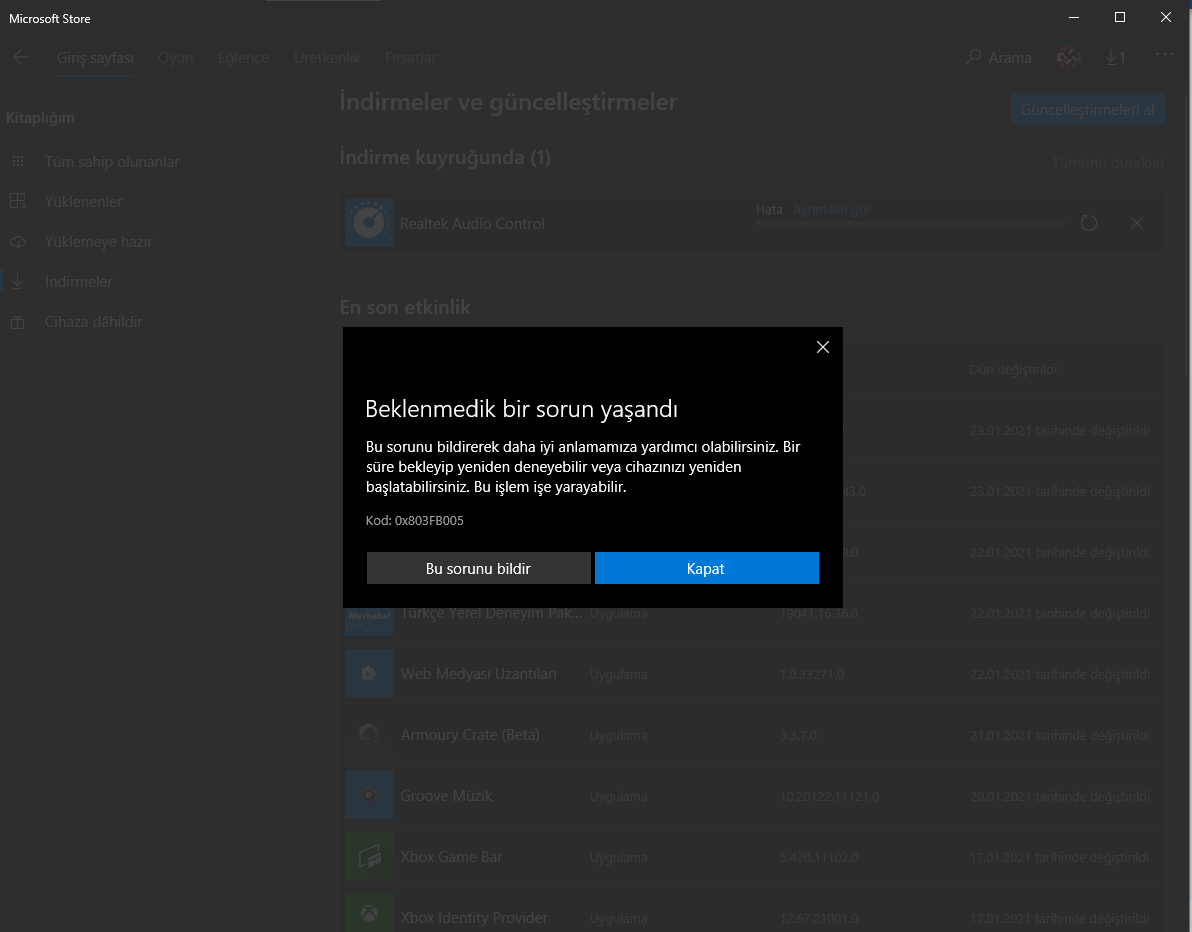Click 'Ayrıntıları gör' error details link
Image resolution: width=1192 pixels, height=932 pixels.
(832, 210)
